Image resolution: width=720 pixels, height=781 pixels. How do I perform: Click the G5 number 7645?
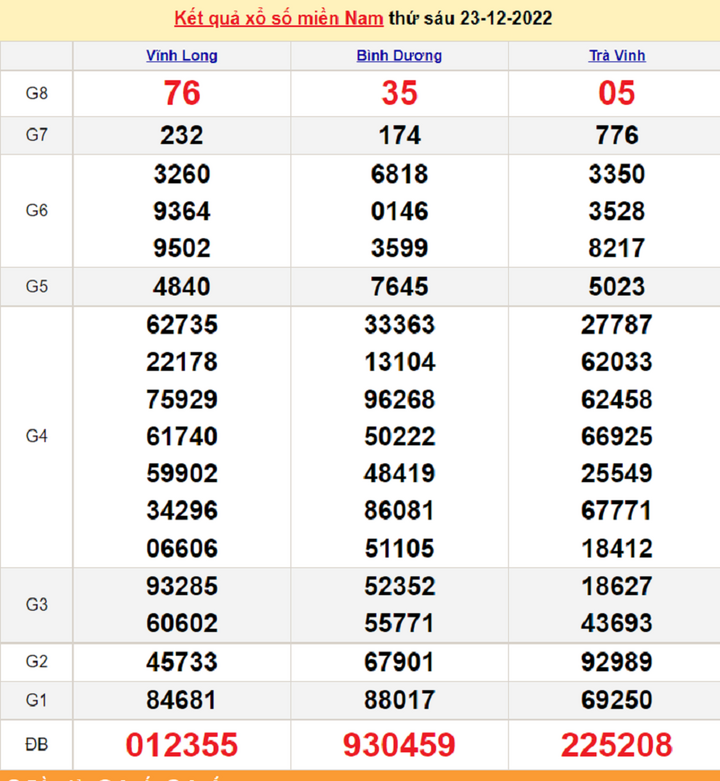399,287
